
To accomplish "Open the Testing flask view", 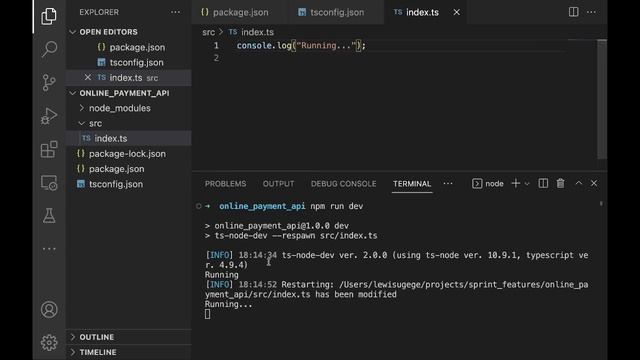I will coord(49,216).
